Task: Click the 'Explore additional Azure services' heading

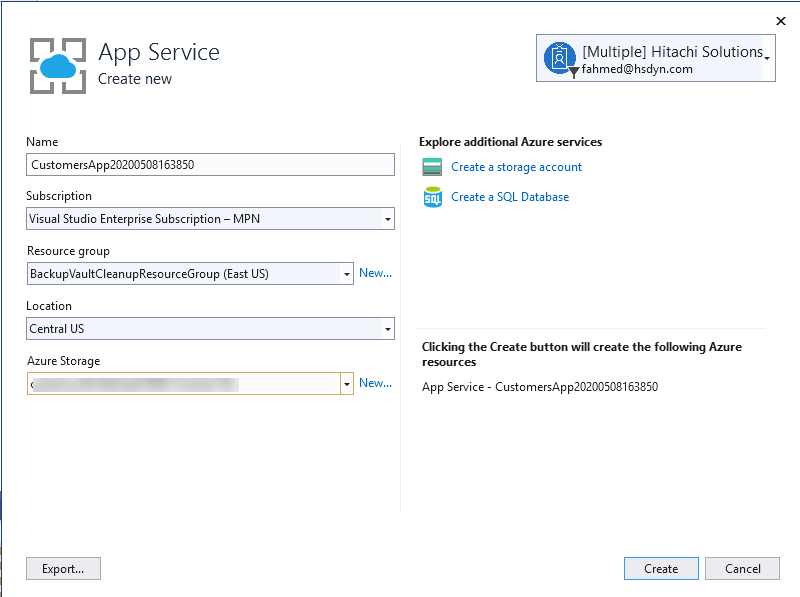Action: tap(511, 142)
